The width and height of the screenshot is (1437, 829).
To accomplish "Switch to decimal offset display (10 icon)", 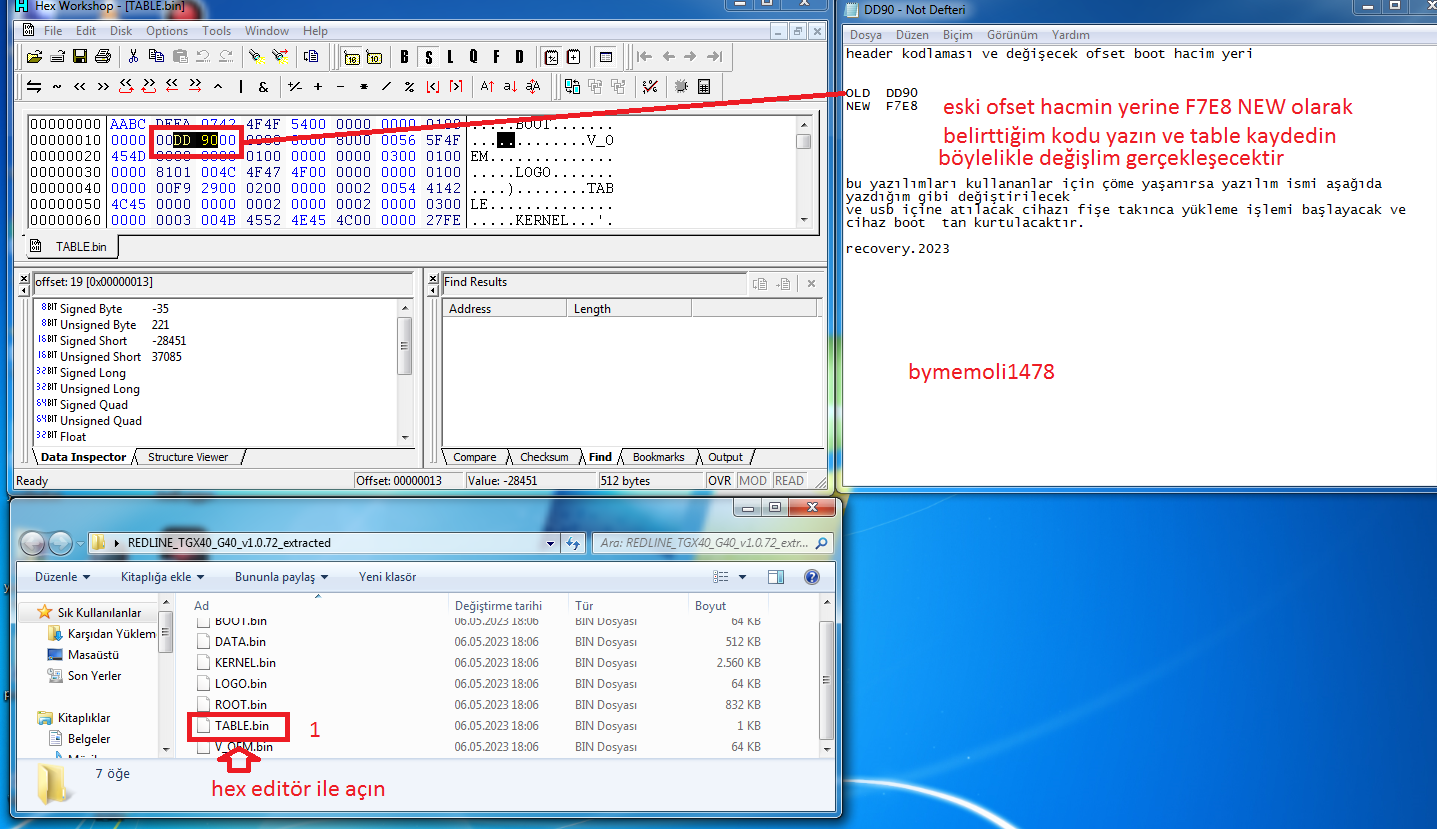I will [x=375, y=56].
